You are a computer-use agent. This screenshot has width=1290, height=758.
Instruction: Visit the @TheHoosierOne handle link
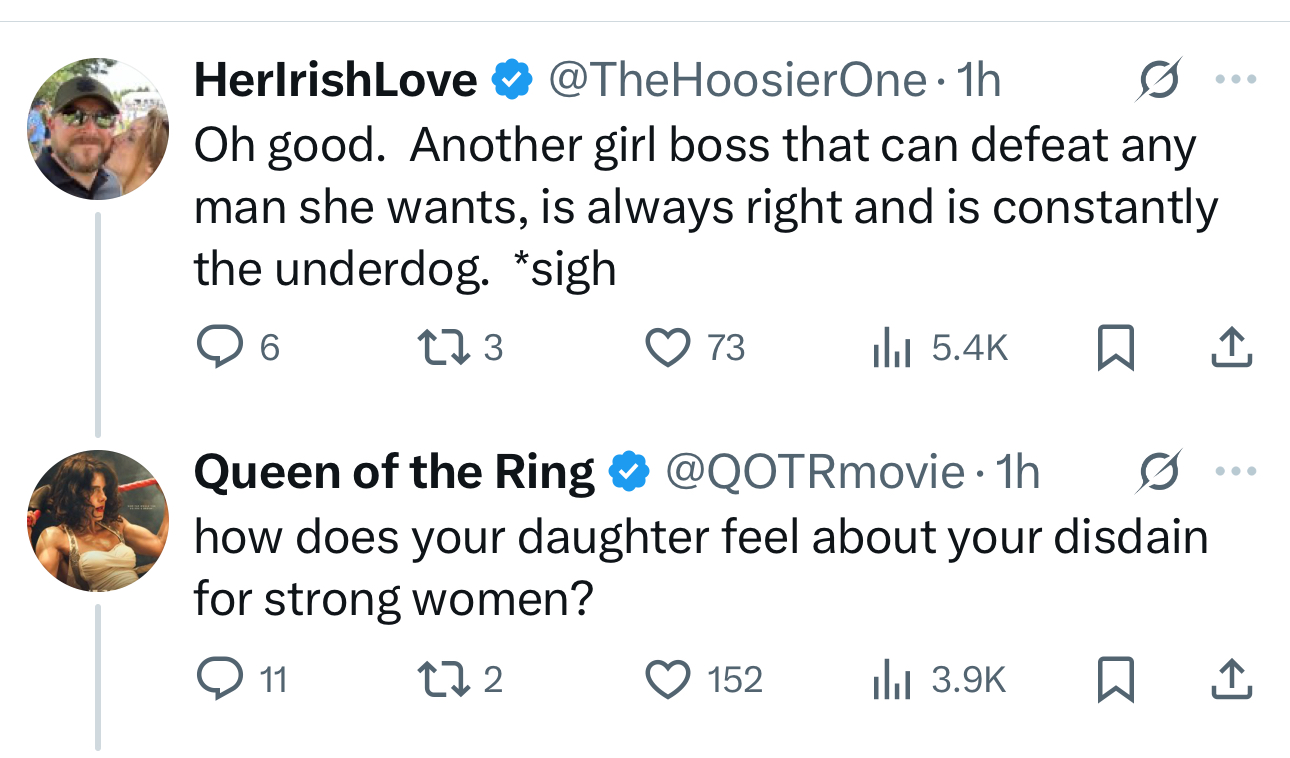[x=737, y=80]
